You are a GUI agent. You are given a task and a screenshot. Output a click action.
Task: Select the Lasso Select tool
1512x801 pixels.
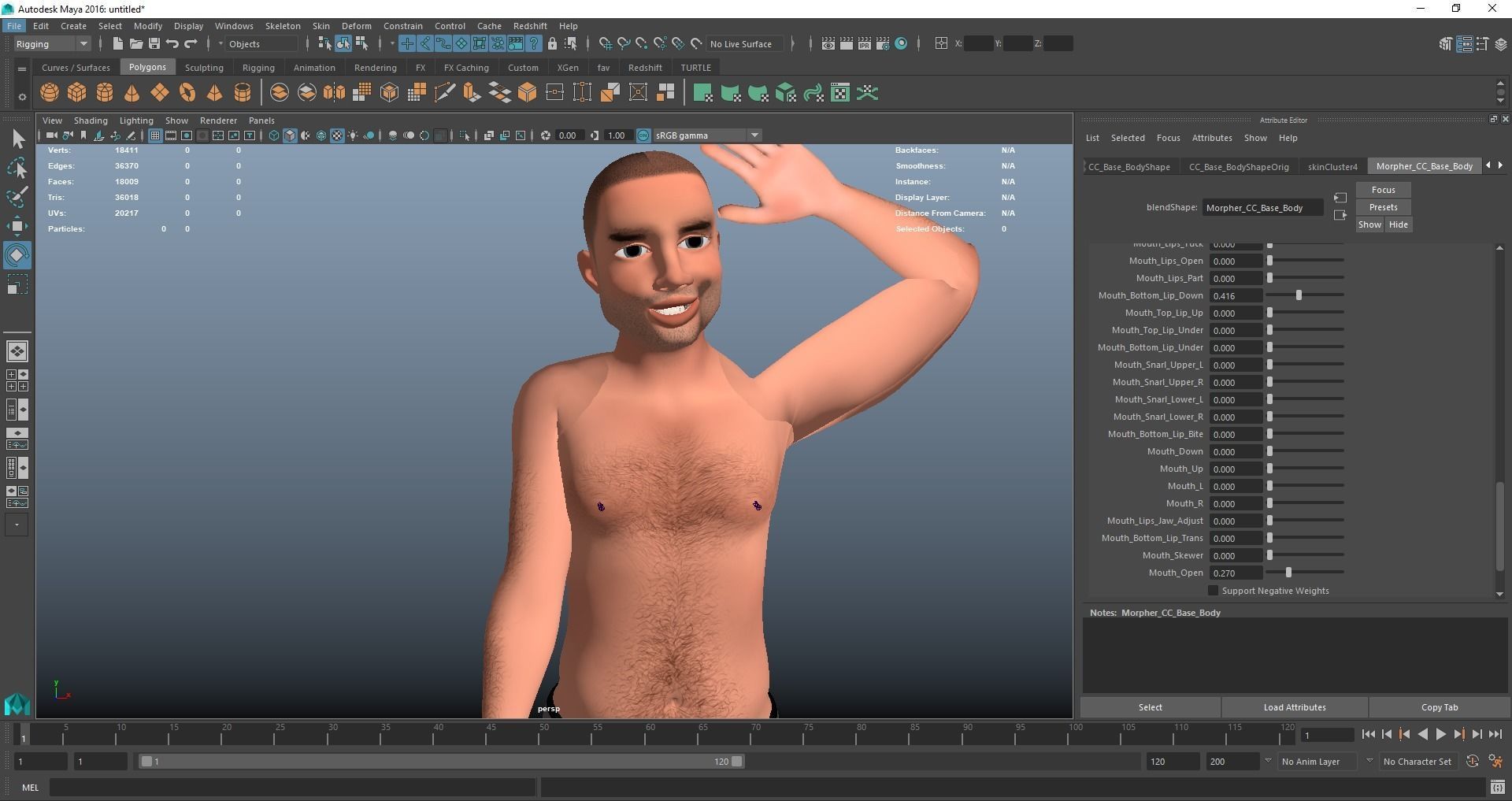coord(17,168)
